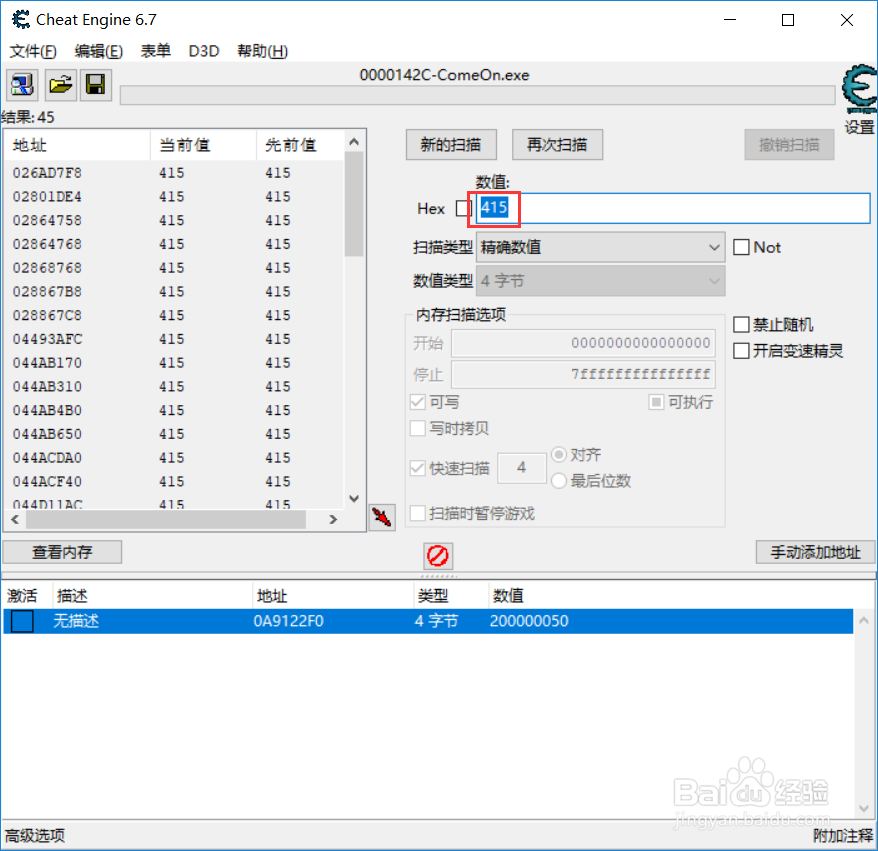Toggle activation box of address 0A9122F0

click(x=22, y=621)
